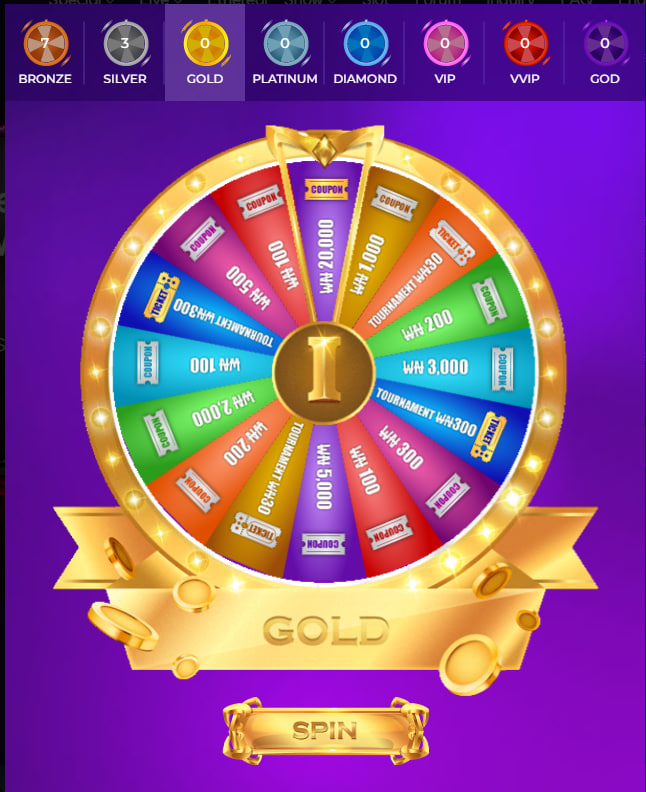
Task: Select the red VVIP wheel icon
Action: click(x=525, y=43)
